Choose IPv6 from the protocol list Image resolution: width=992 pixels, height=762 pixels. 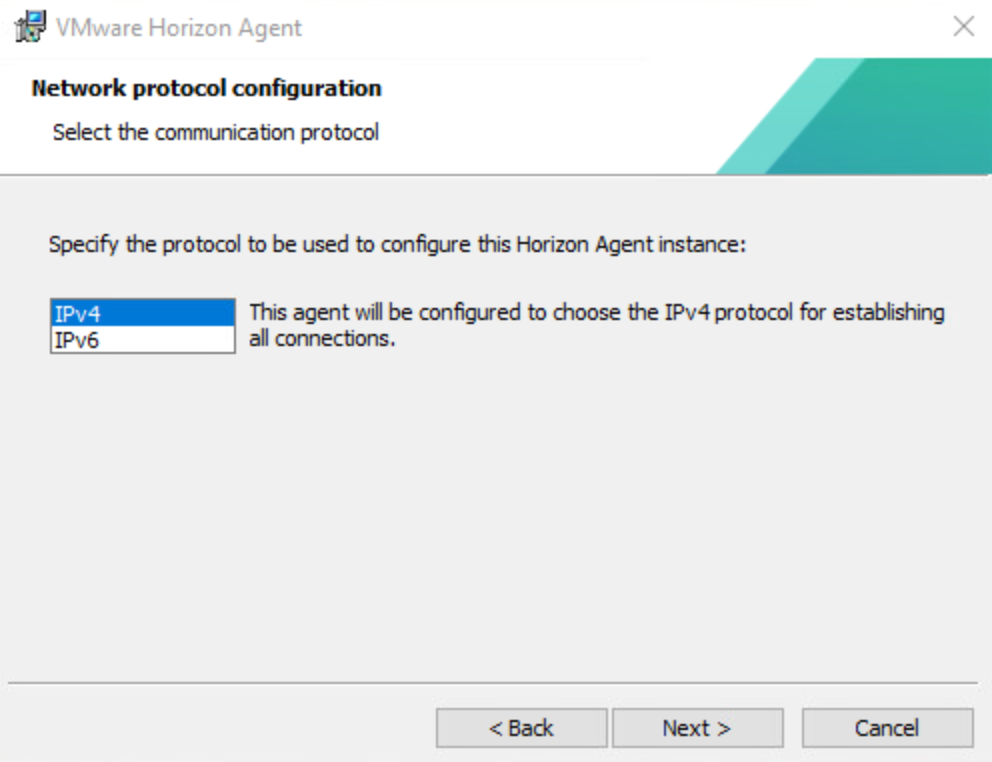[x=142, y=341]
